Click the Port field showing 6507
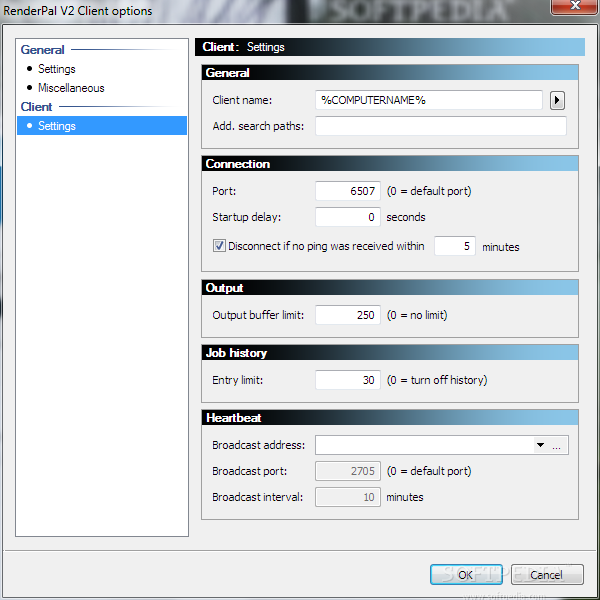This screenshot has width=600, height=600. pos(348,191)
